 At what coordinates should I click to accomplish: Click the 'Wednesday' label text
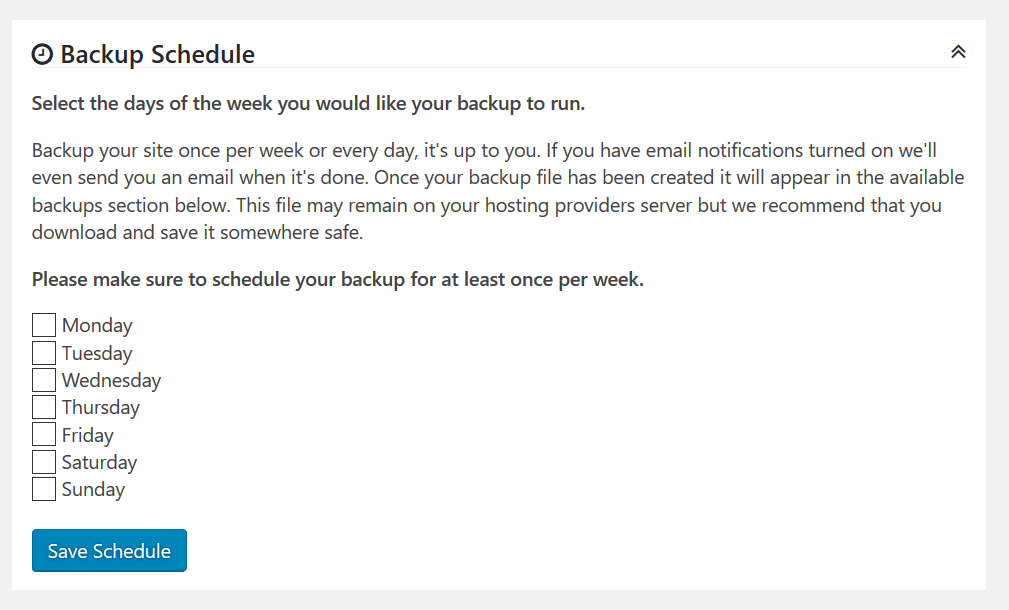coord(111,380)
